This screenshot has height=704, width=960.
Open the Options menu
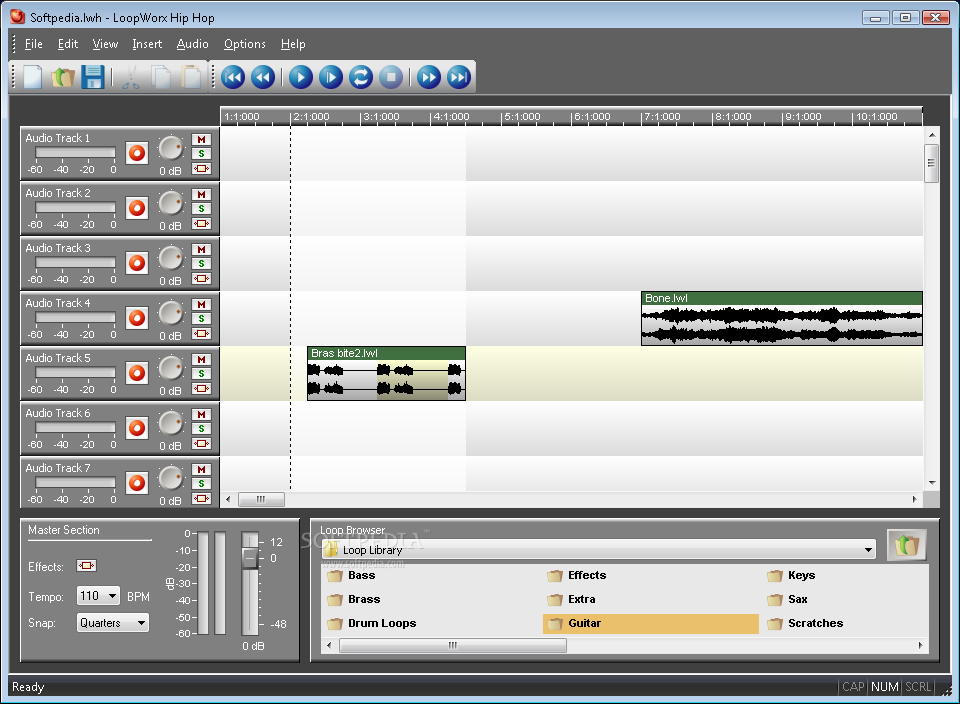point(244,44)
